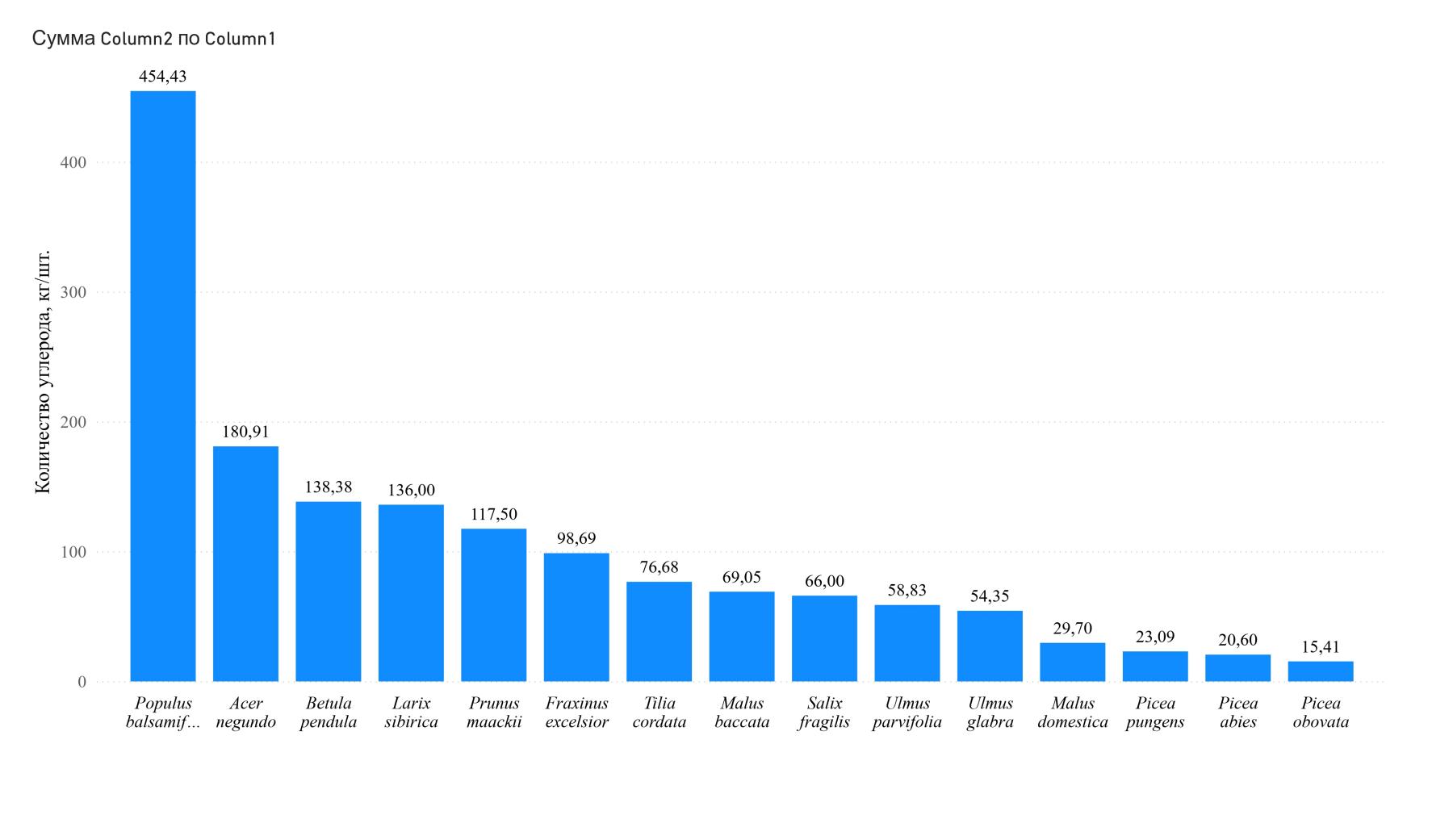This screenshot has width=1453, height=840.
Task: Click the data label 54,35
Action: pyautogui.click(x=990, y=596)
